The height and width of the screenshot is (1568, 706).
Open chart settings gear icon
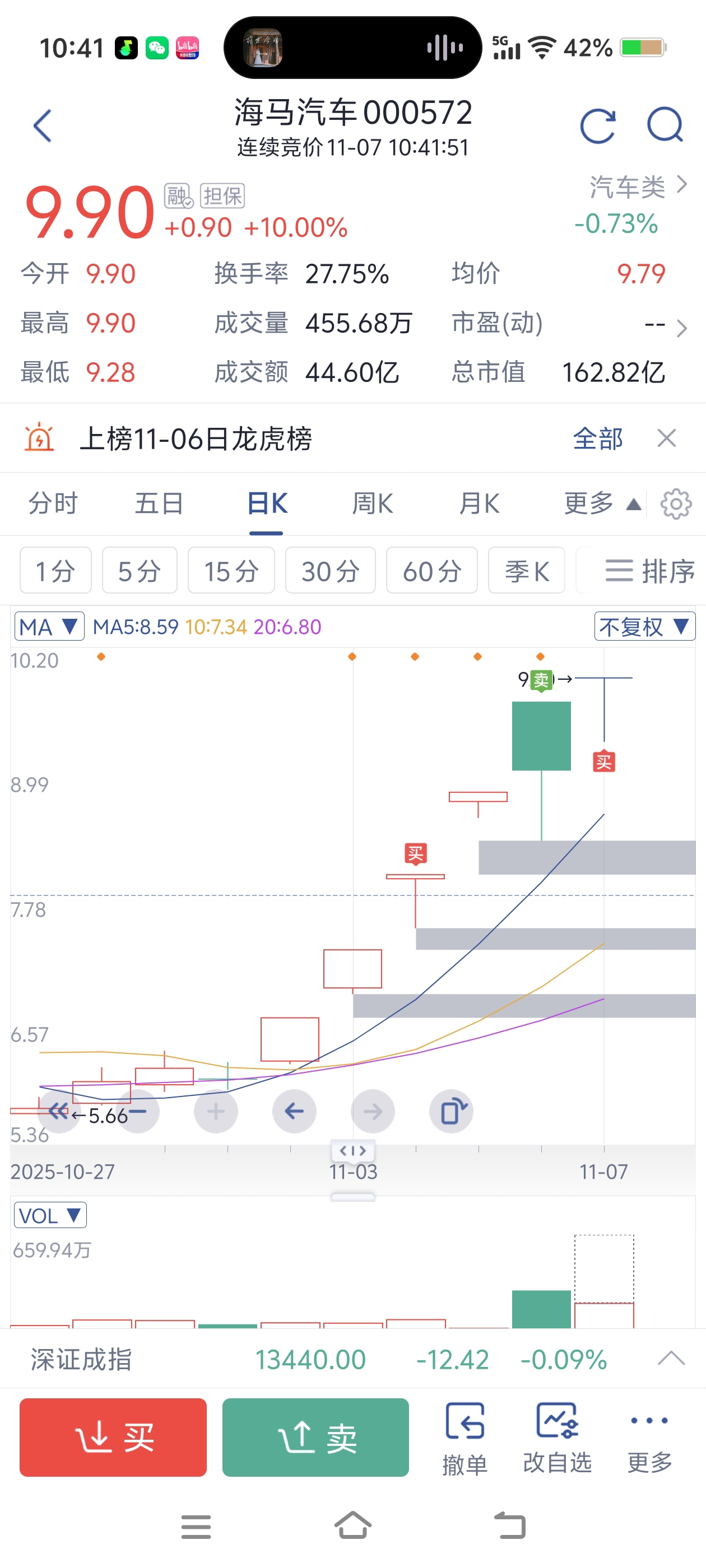676,504
